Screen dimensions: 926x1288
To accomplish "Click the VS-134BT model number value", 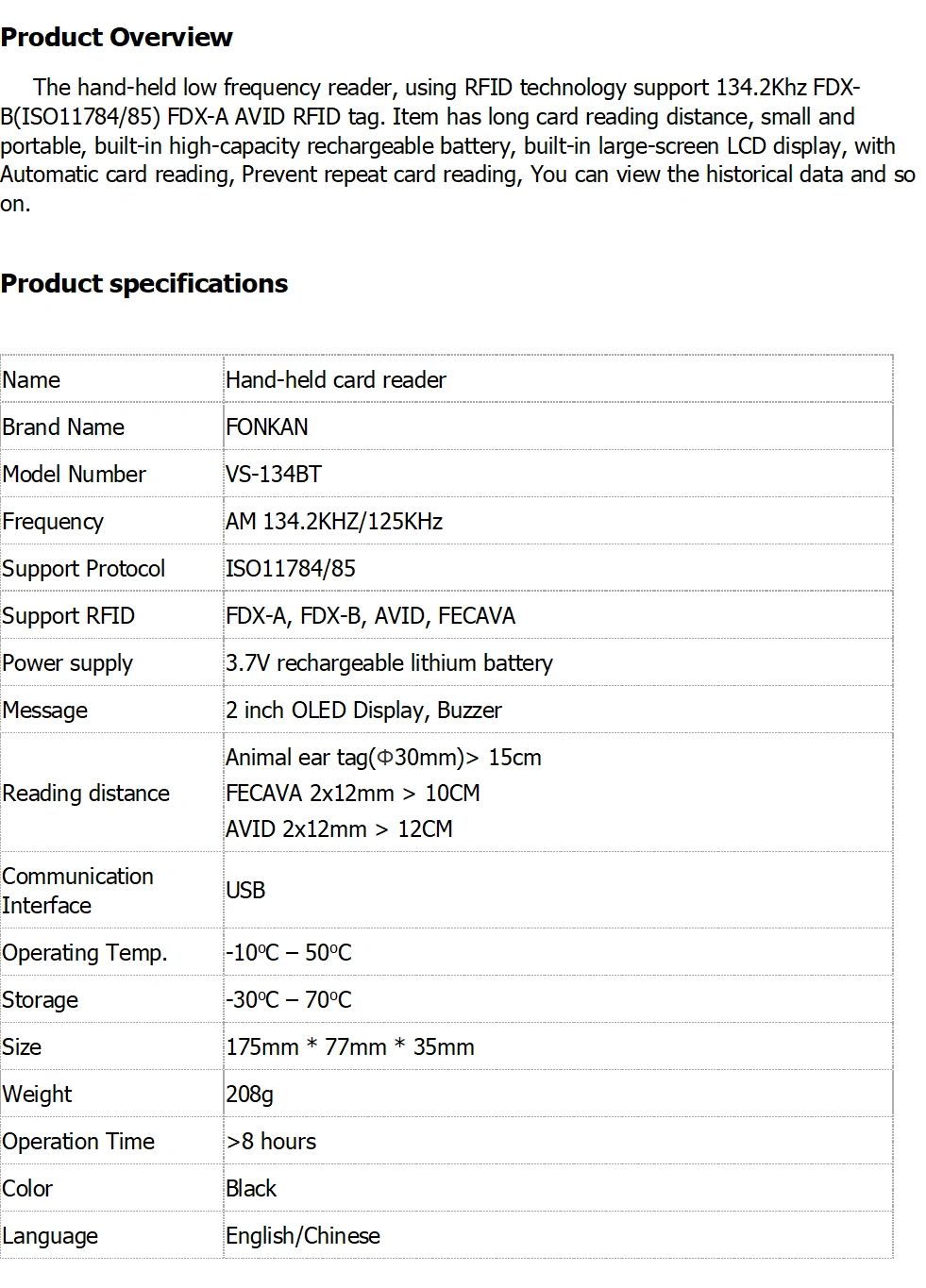I will [273, 474].
